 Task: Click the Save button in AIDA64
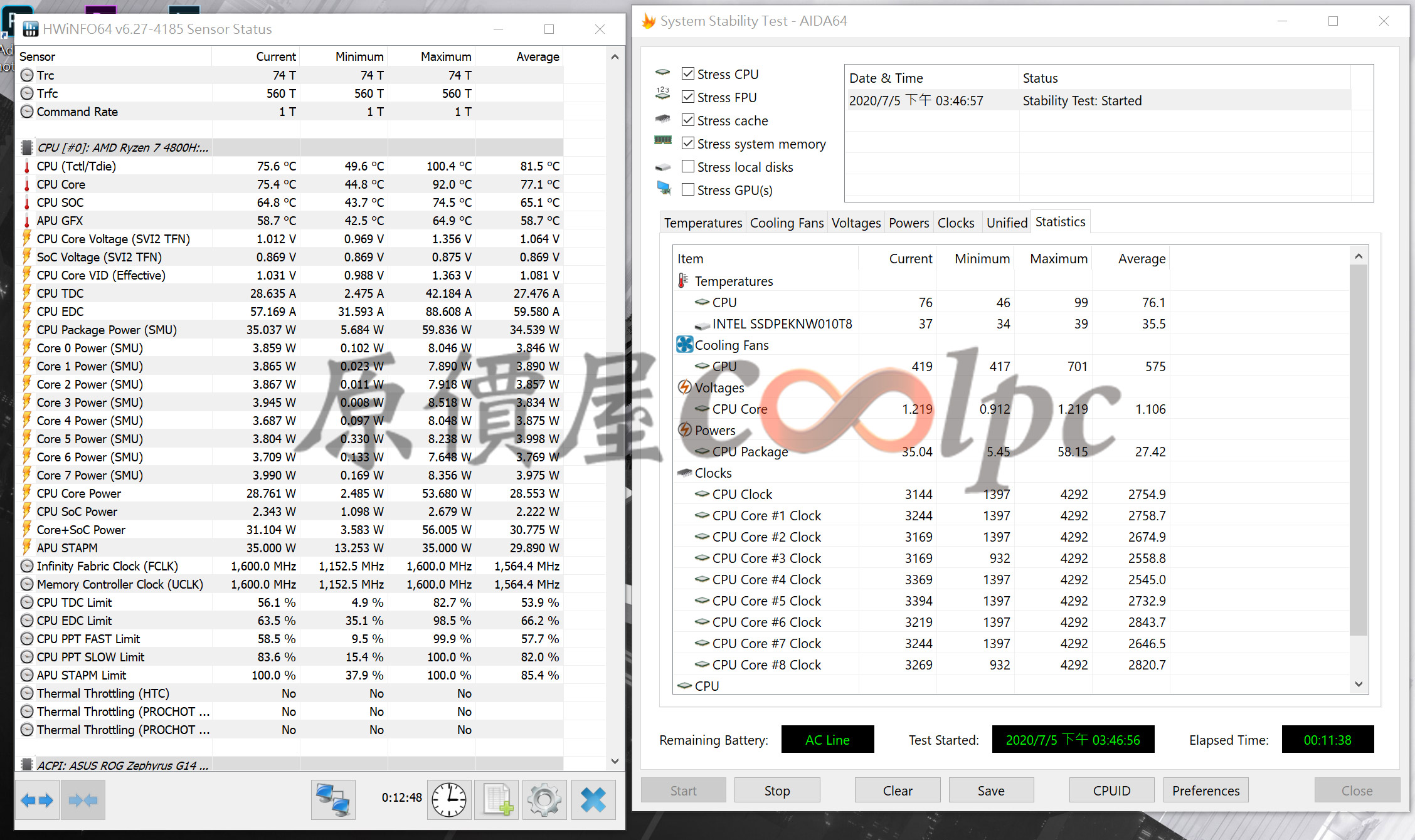[x=991, y=790]
